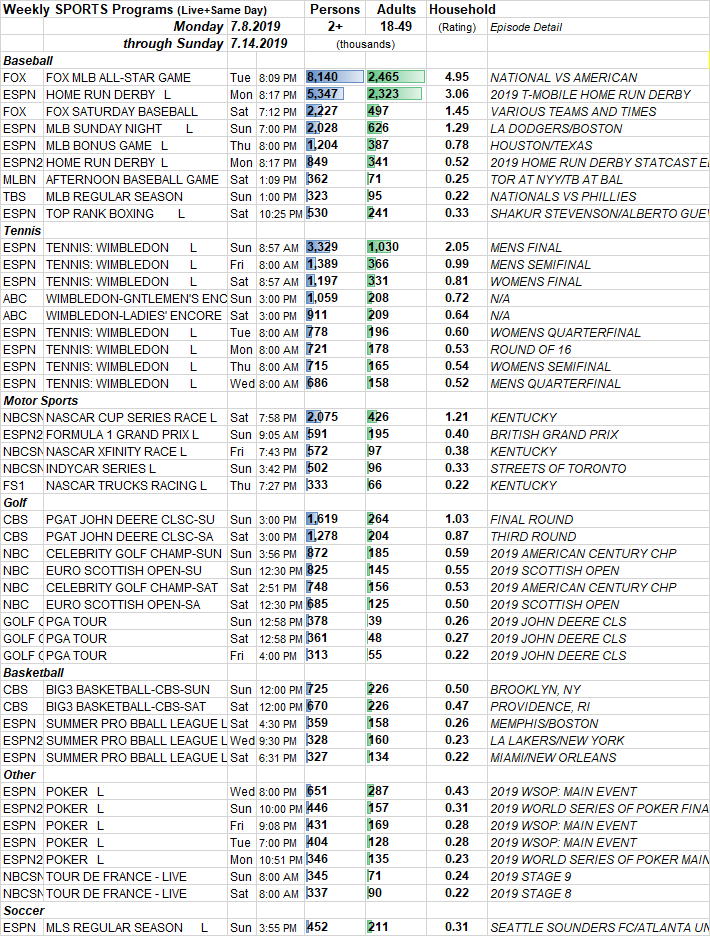Select the Basketball section header
The height and width of the screenshot is (936, 710).
point(33,673)
